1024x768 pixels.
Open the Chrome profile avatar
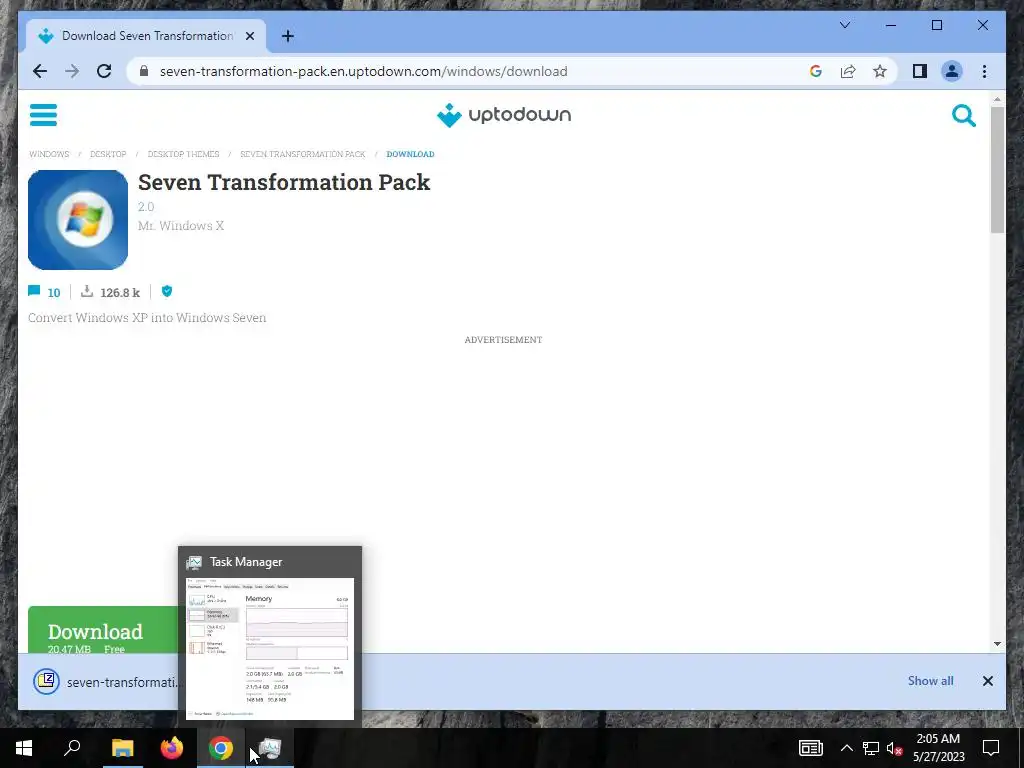[952, 71]
